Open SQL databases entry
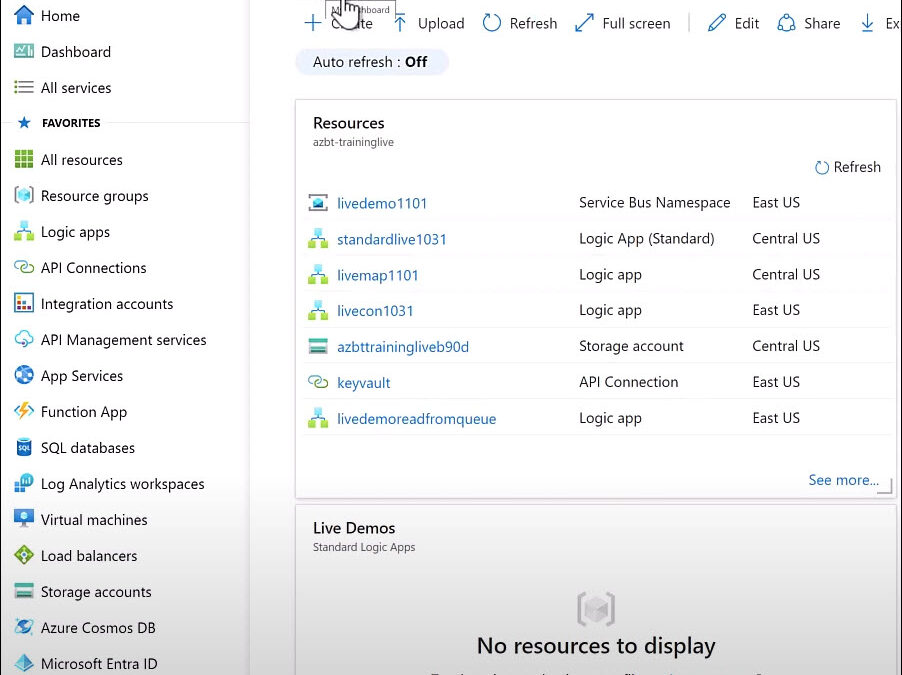 click(87, 448)
